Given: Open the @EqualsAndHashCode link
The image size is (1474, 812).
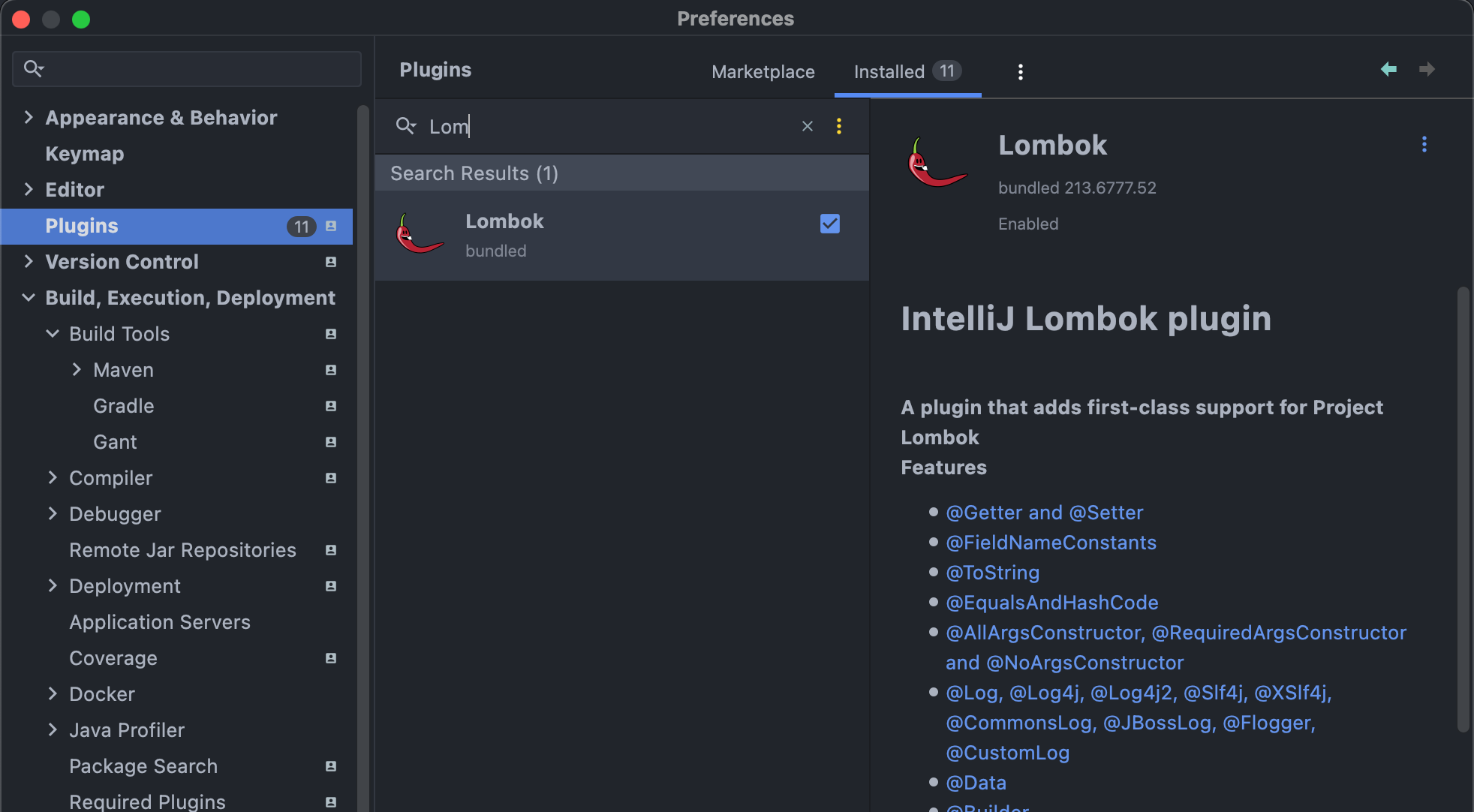Looking at the screenshot, I should (1051, 603).
